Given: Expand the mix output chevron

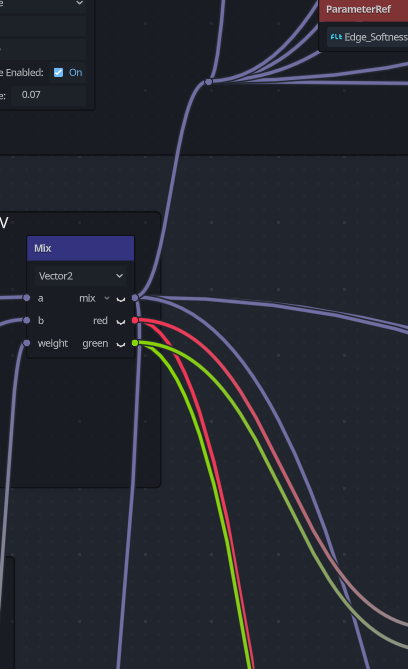Looking at the screenshot, I should click(x=107, y=298).
